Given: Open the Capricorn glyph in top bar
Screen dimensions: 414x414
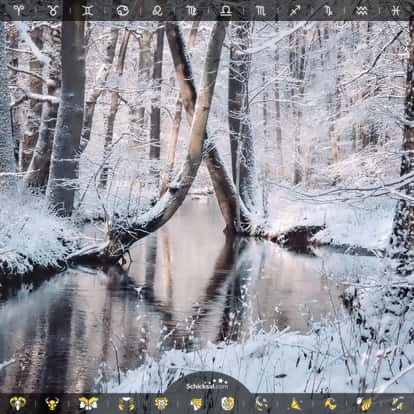Looking at the screenshot, I should [x=328, y=11].
